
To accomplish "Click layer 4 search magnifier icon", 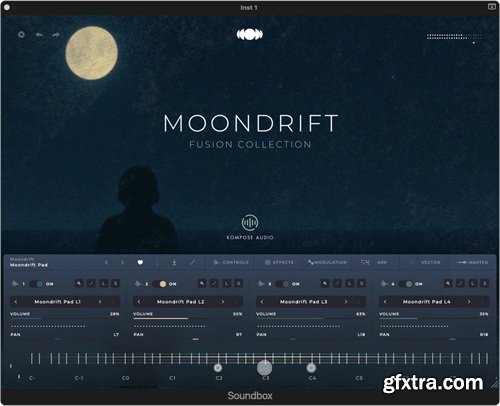I will [448, 284].
